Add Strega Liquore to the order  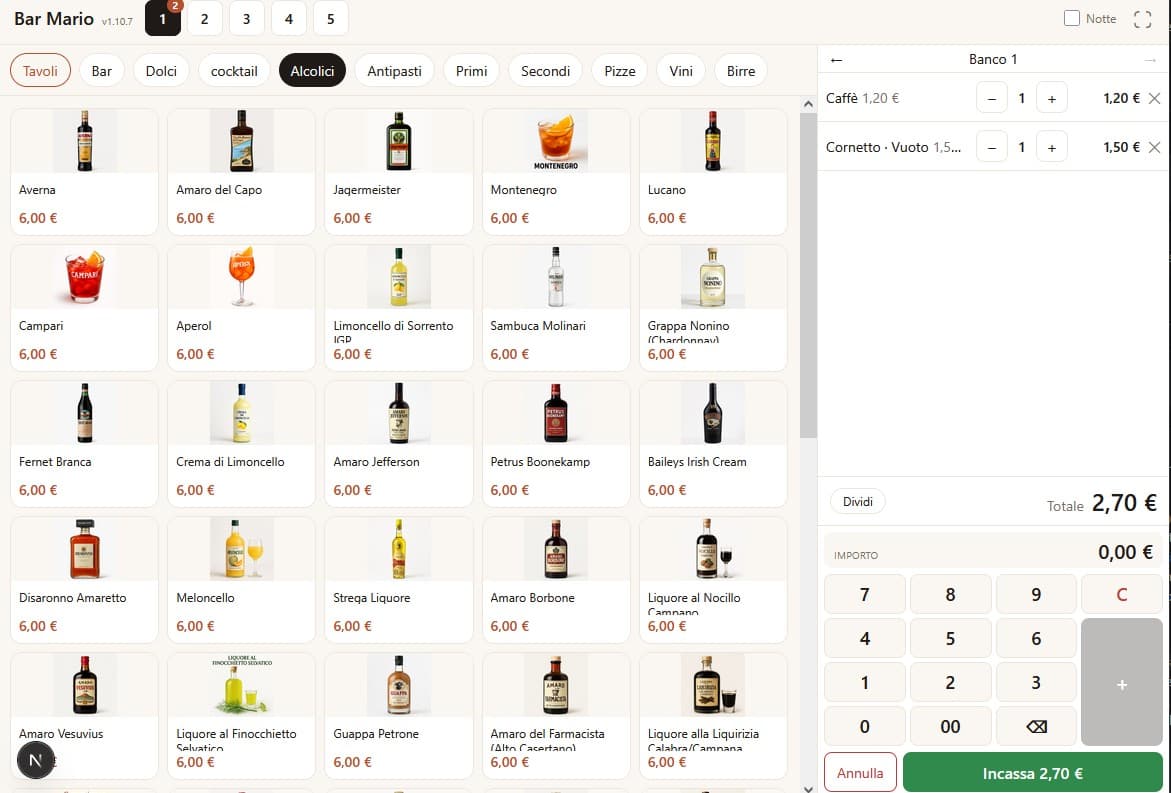tap(399, 579)
